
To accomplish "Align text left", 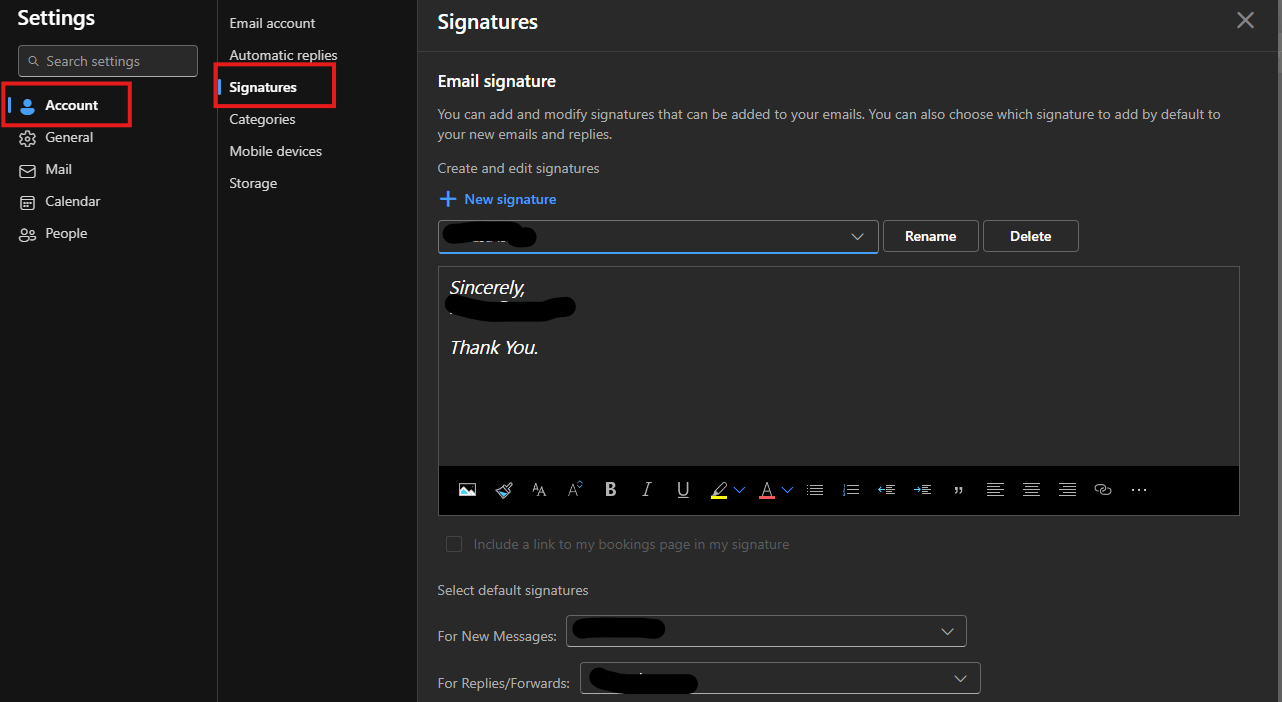I will (x=995, y=490).
